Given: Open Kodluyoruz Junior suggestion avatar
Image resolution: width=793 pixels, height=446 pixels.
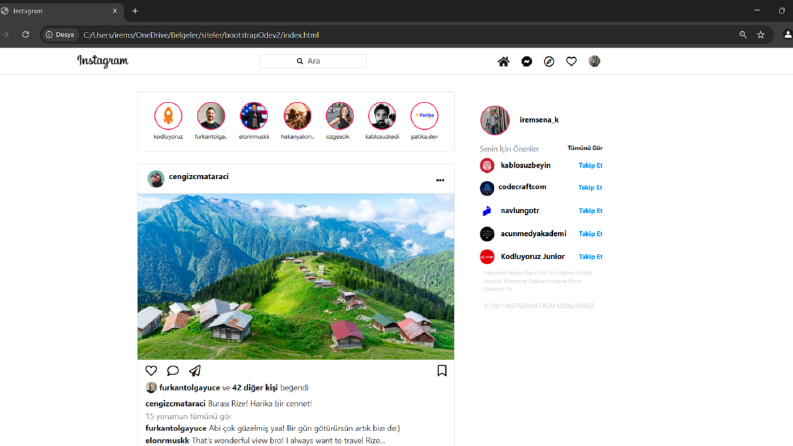Looking at the screenshot, I should point(487,257).
